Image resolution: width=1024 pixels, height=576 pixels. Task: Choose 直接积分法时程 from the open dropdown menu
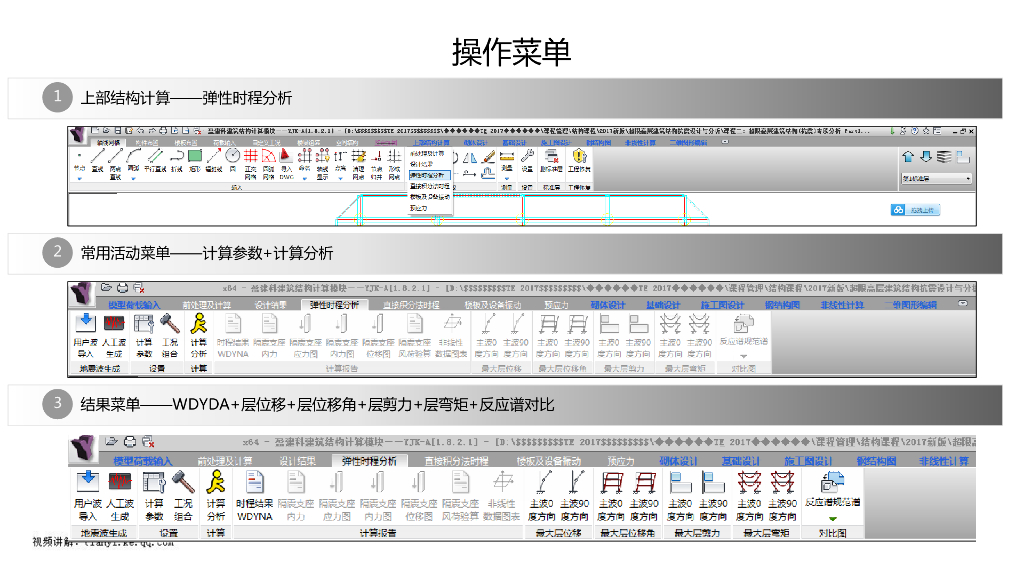tap(430, 186)
